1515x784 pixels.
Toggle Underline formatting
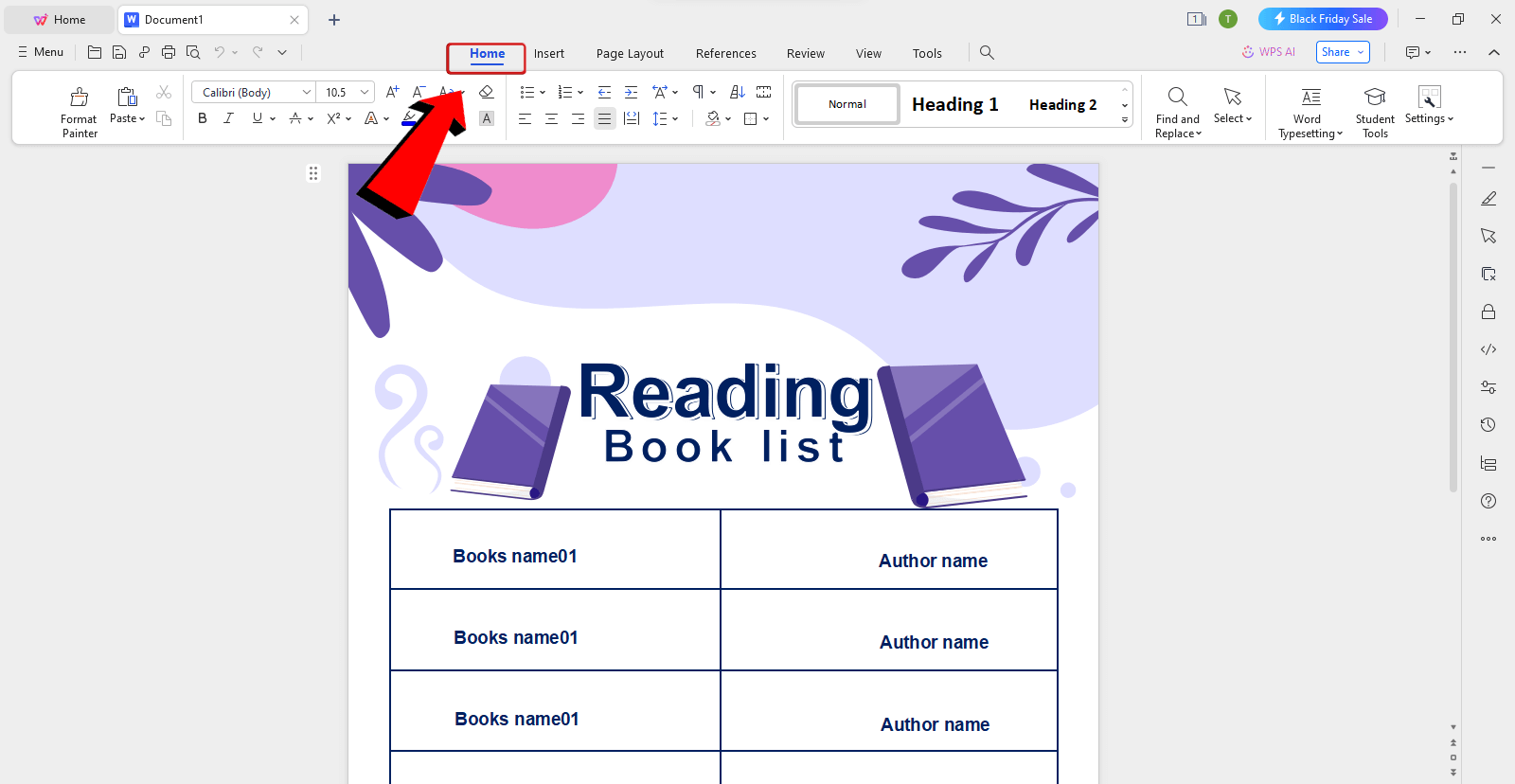[257, 118]
